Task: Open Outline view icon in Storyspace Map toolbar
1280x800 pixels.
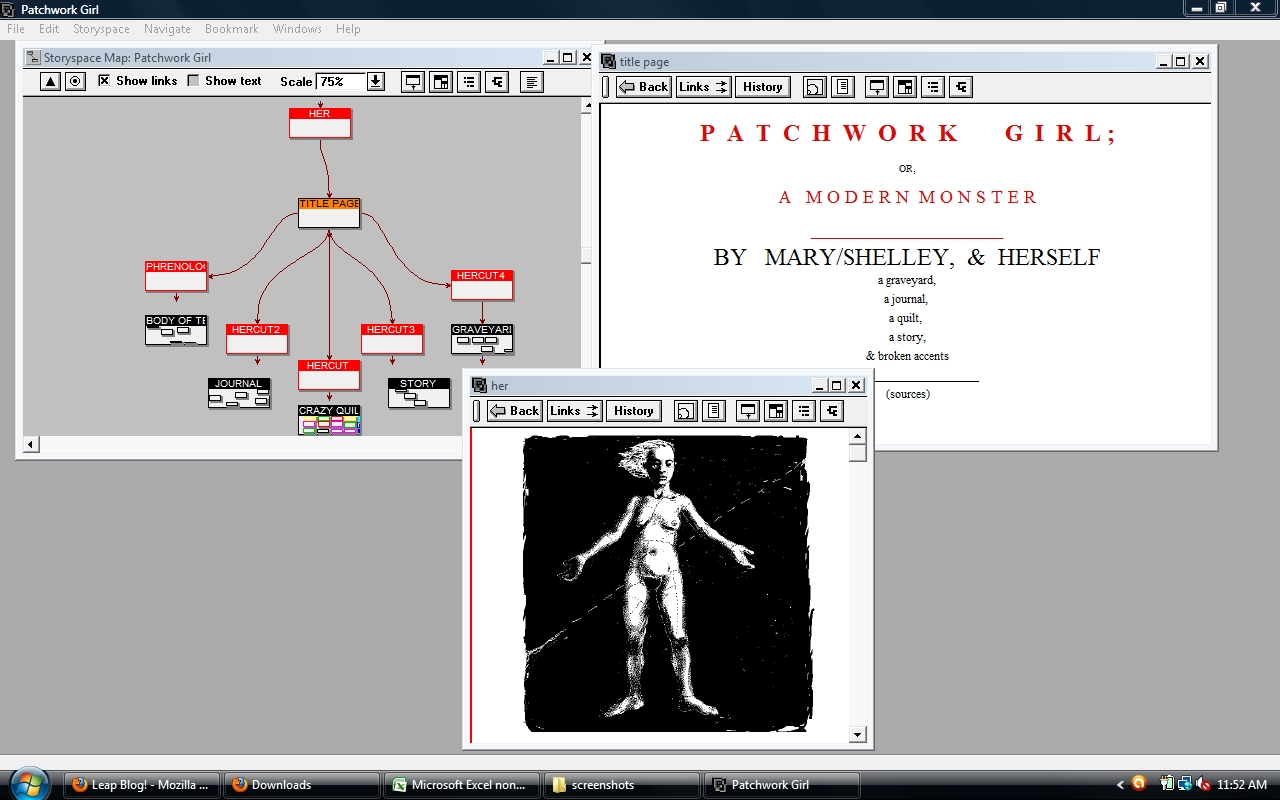Action: click(469, 82)
